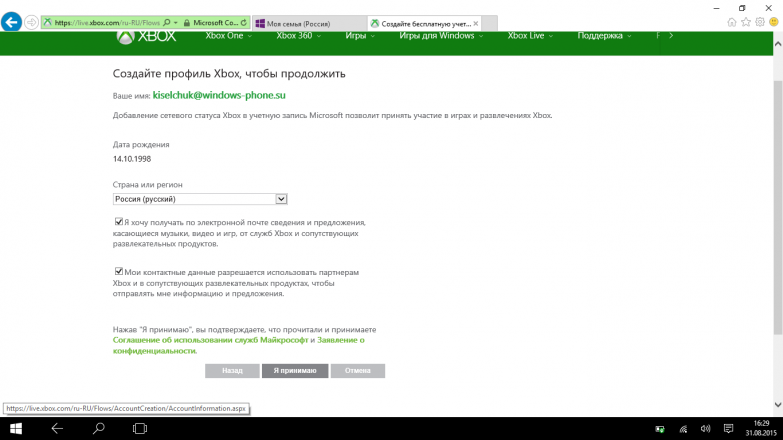This screenshot has width=783, height=440.
Task: Click the taskbar search magnifier icon
Action: tap(99, 429)
